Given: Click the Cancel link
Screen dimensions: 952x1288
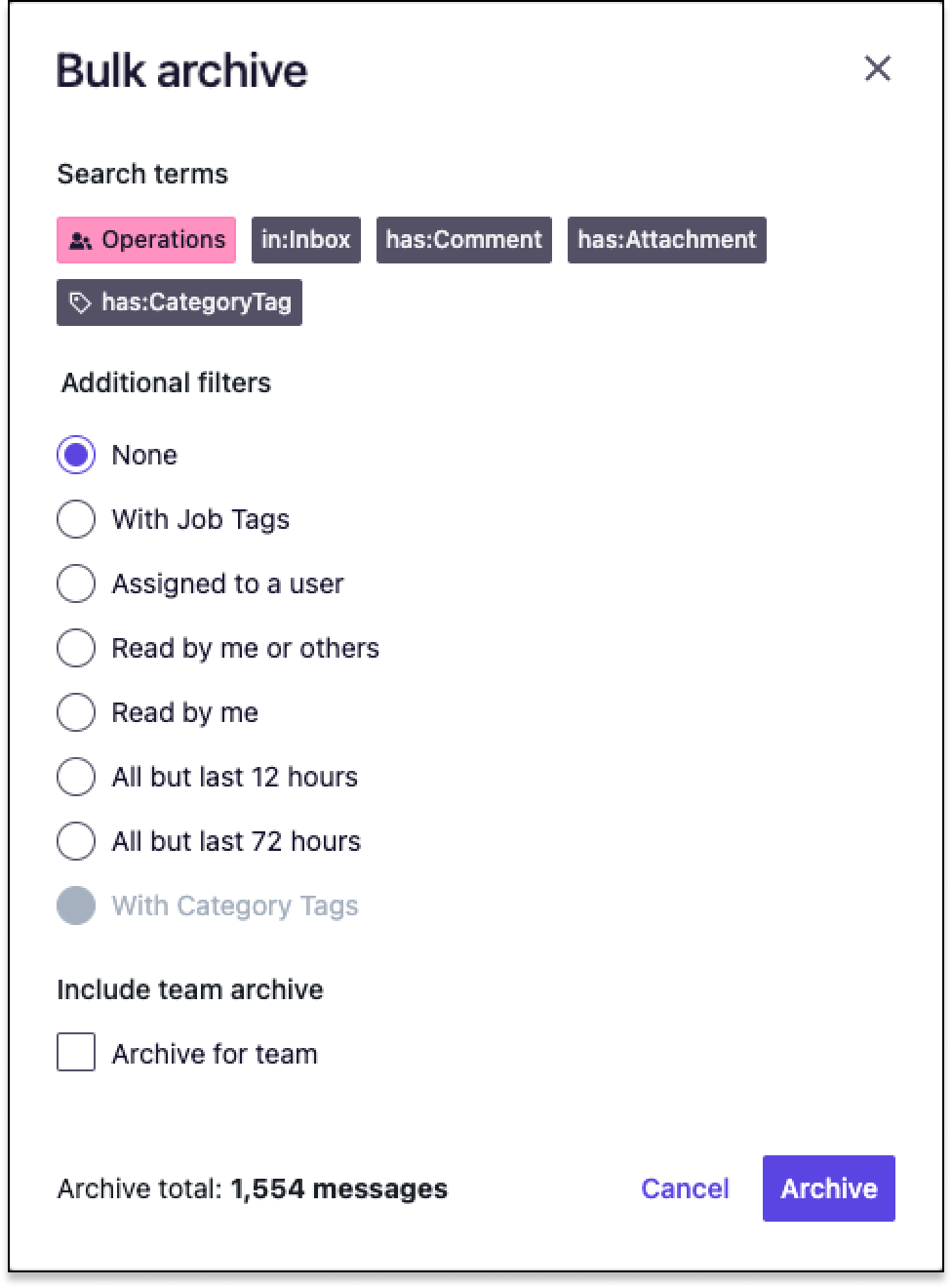Looking at the screenshot, I should (685, 1188).
